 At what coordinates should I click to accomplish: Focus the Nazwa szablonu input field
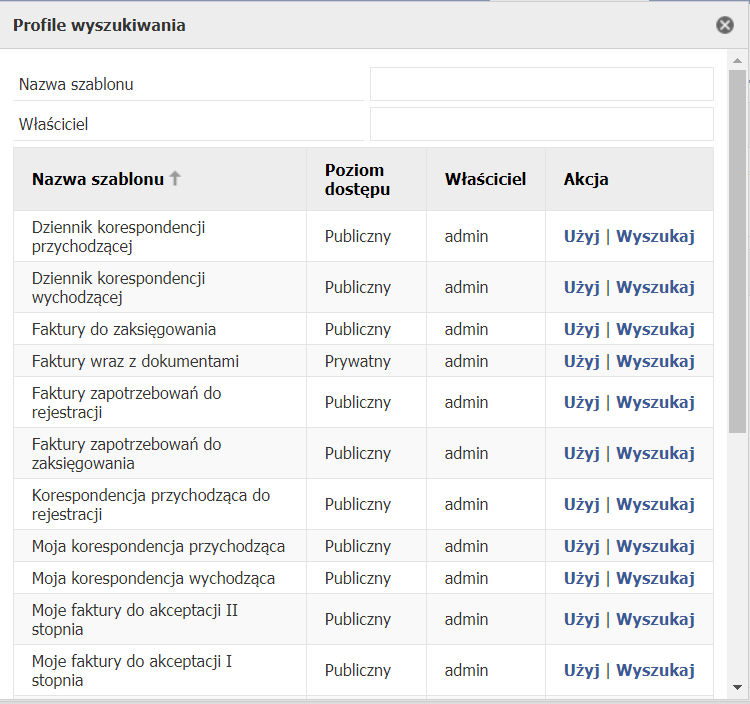[541, 84]
